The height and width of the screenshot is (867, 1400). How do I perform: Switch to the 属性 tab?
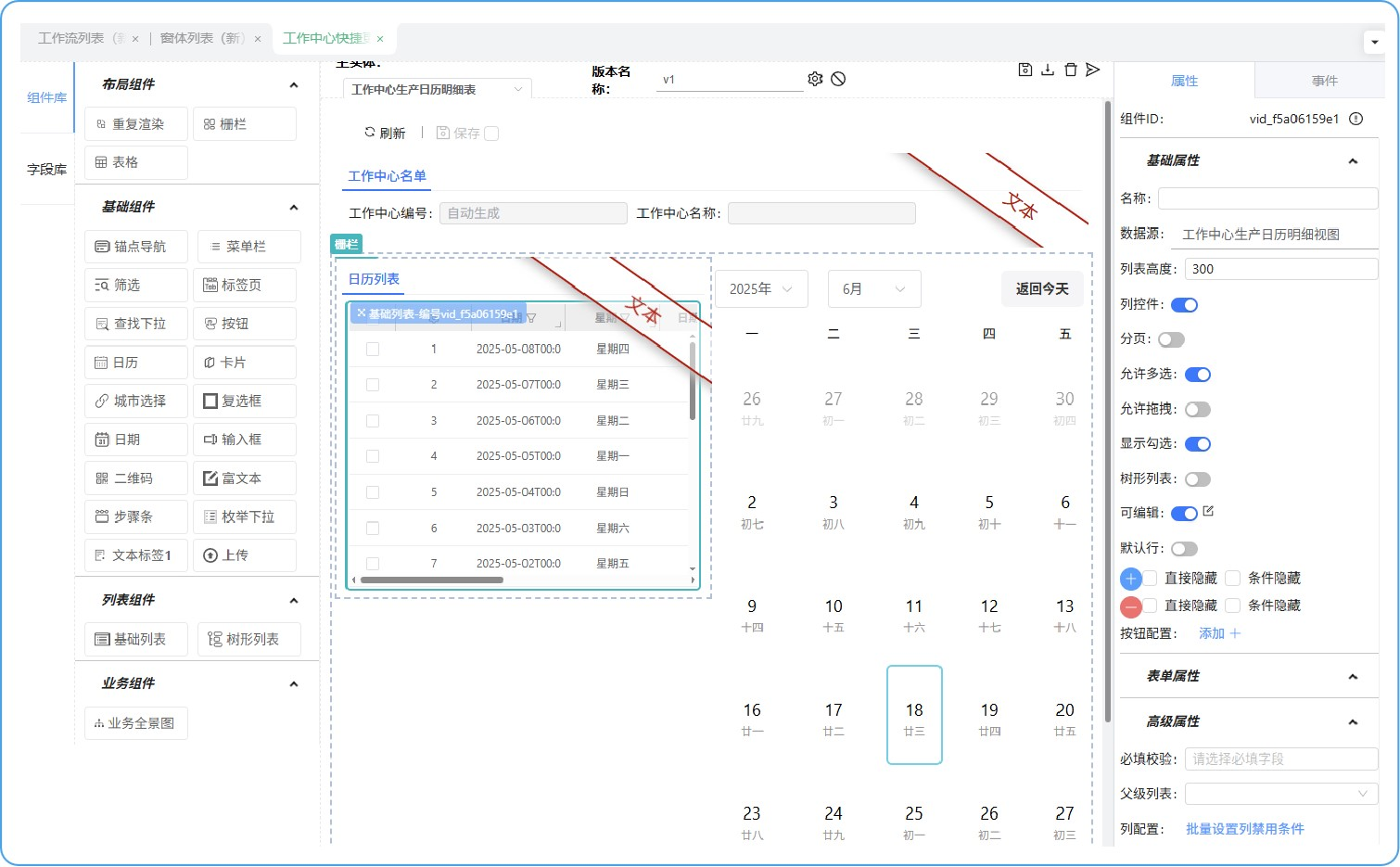click(1184, 81)
